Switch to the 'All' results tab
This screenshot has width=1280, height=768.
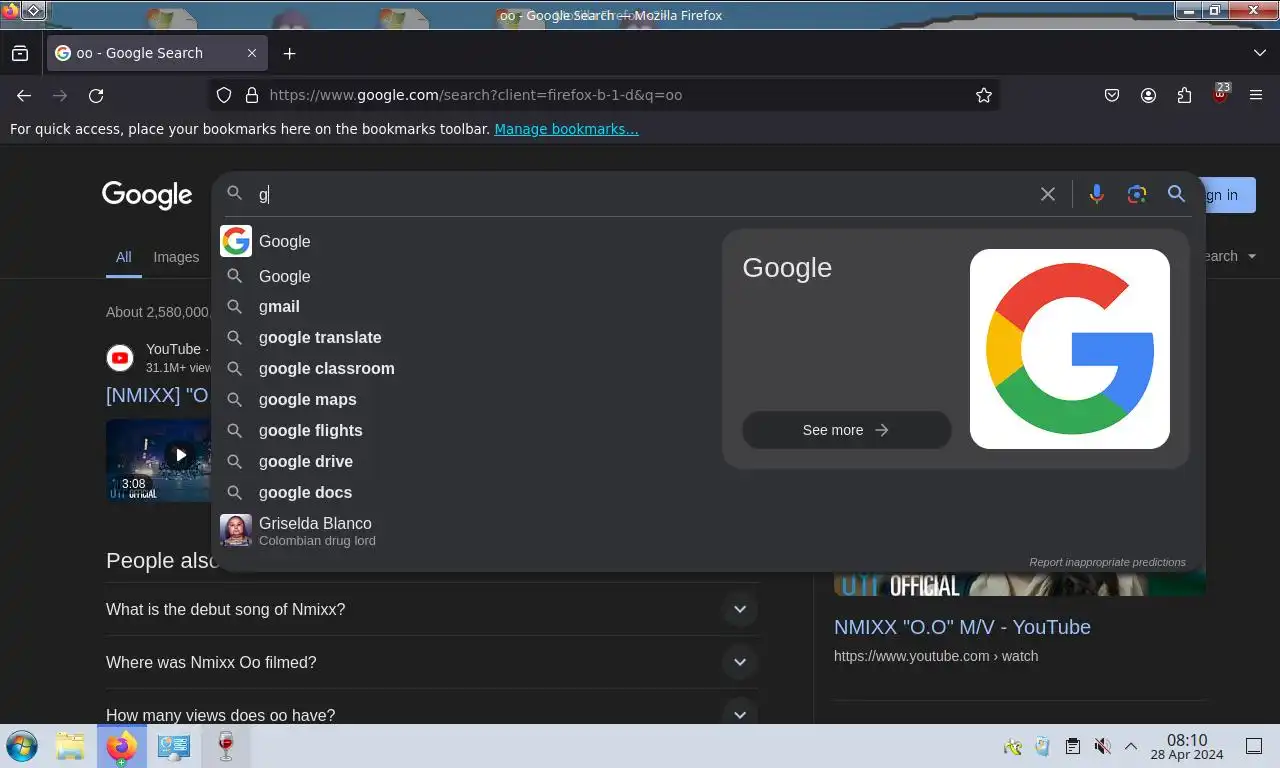coord(123,257)
